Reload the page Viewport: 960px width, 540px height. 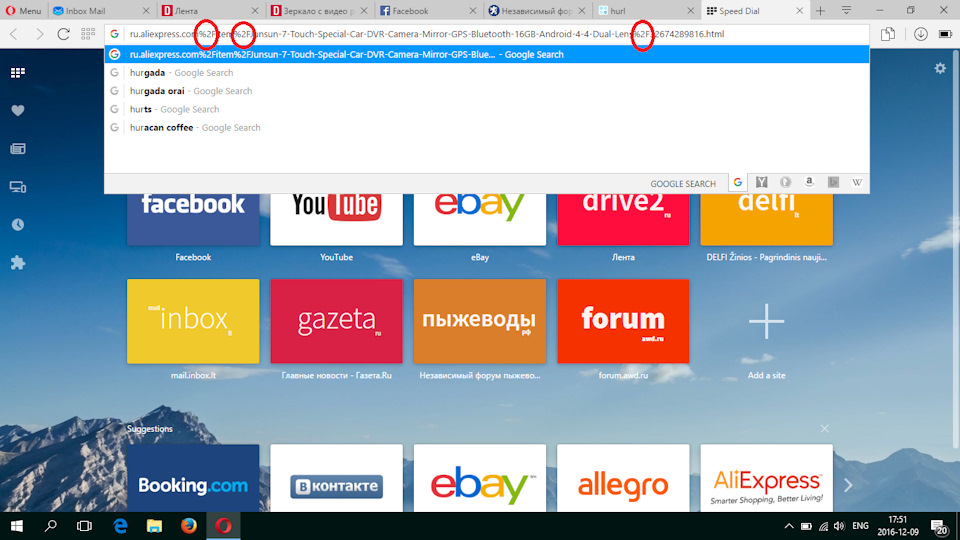pyautogui.click(x=63, y=34)
